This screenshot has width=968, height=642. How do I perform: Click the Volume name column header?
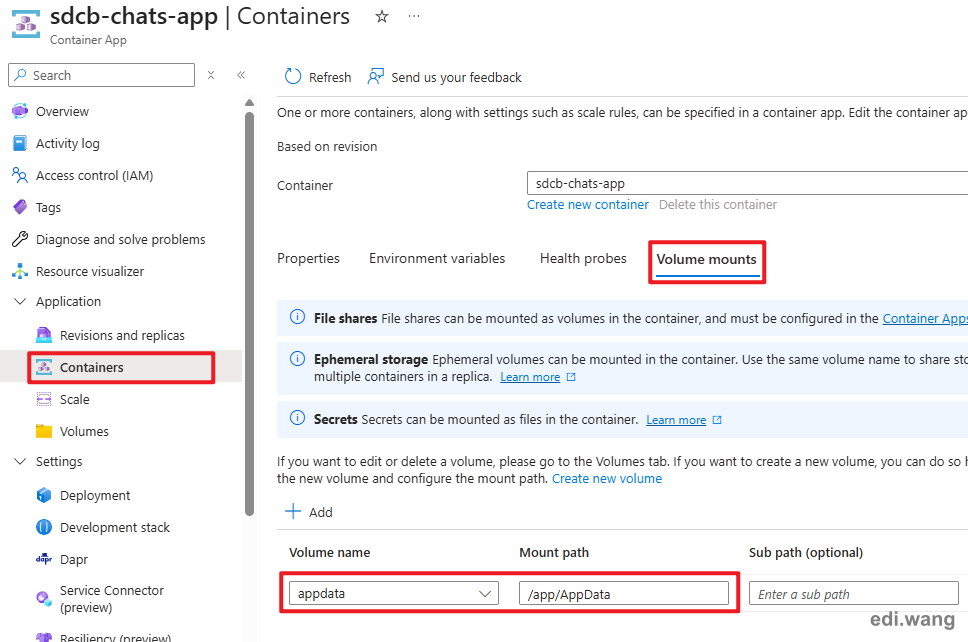330,552
